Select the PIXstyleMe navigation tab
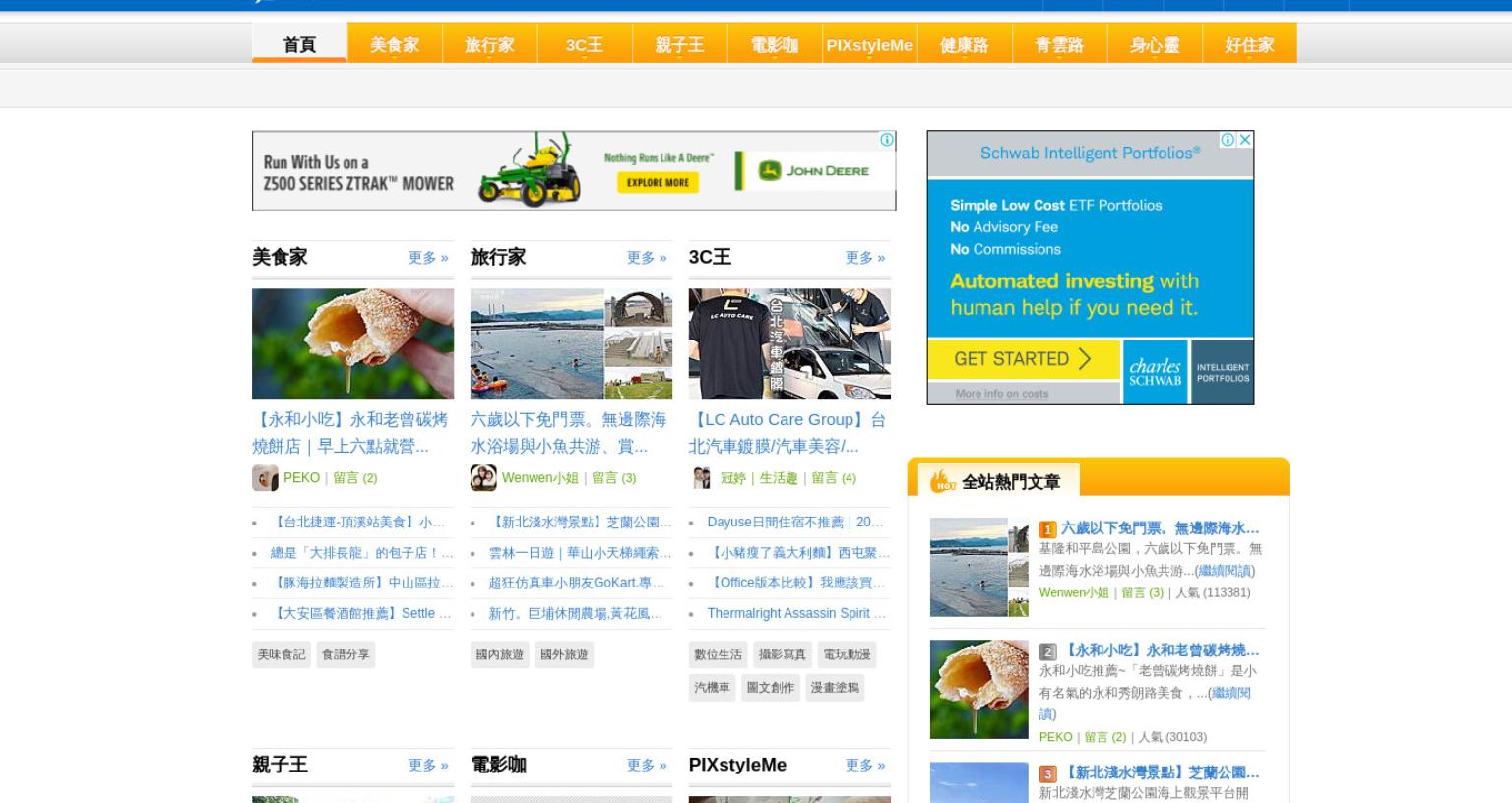Viewport: 1512px width, 803px height. pos(869,44)
